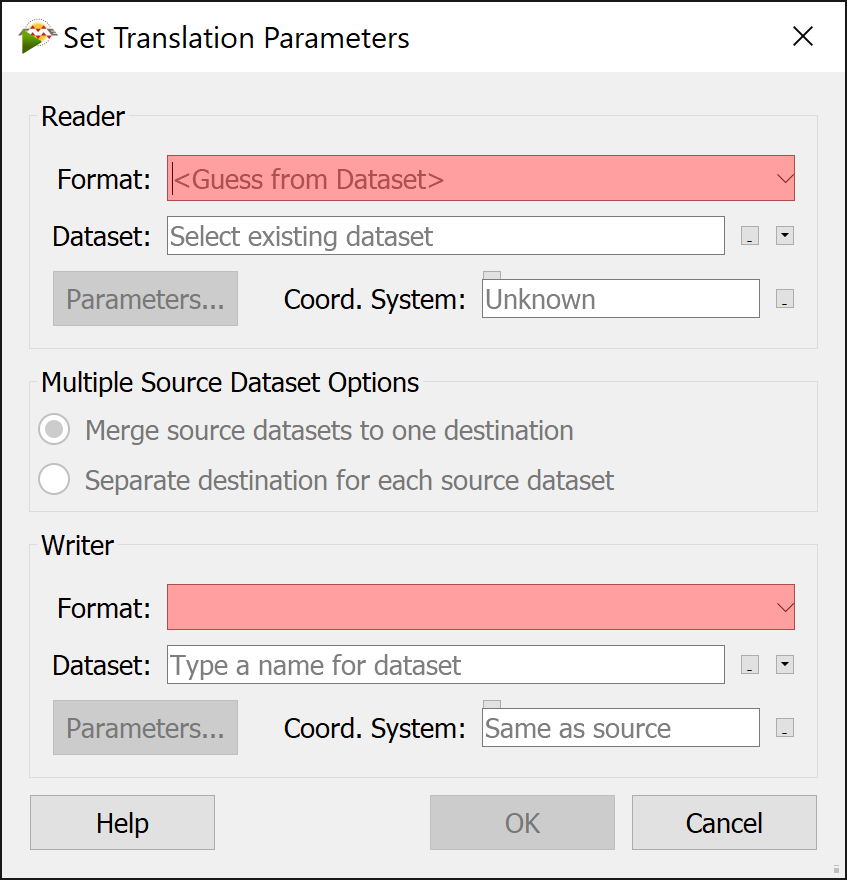Click the "Select existing dataset" field
This screenshot has height=880, width=847.
click(445, 236)
